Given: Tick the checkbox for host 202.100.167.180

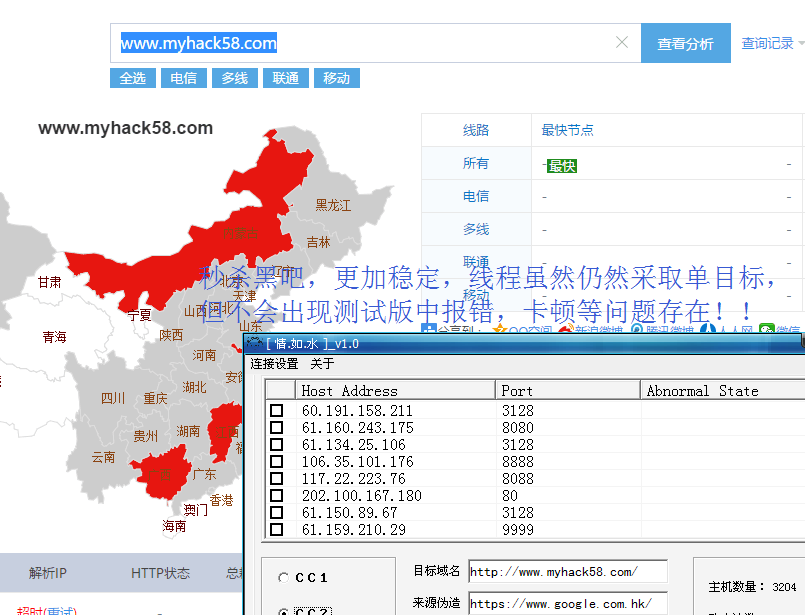Looking at the screenshot, I should point(276,495).
